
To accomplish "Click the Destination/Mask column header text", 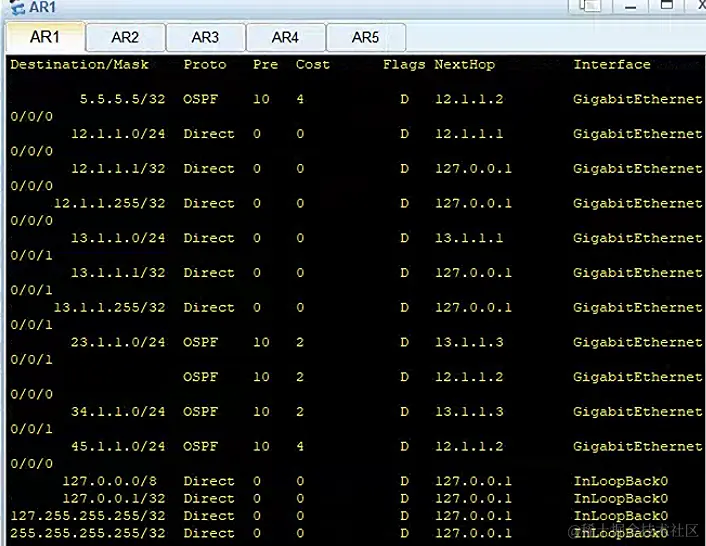I will 79,64.
